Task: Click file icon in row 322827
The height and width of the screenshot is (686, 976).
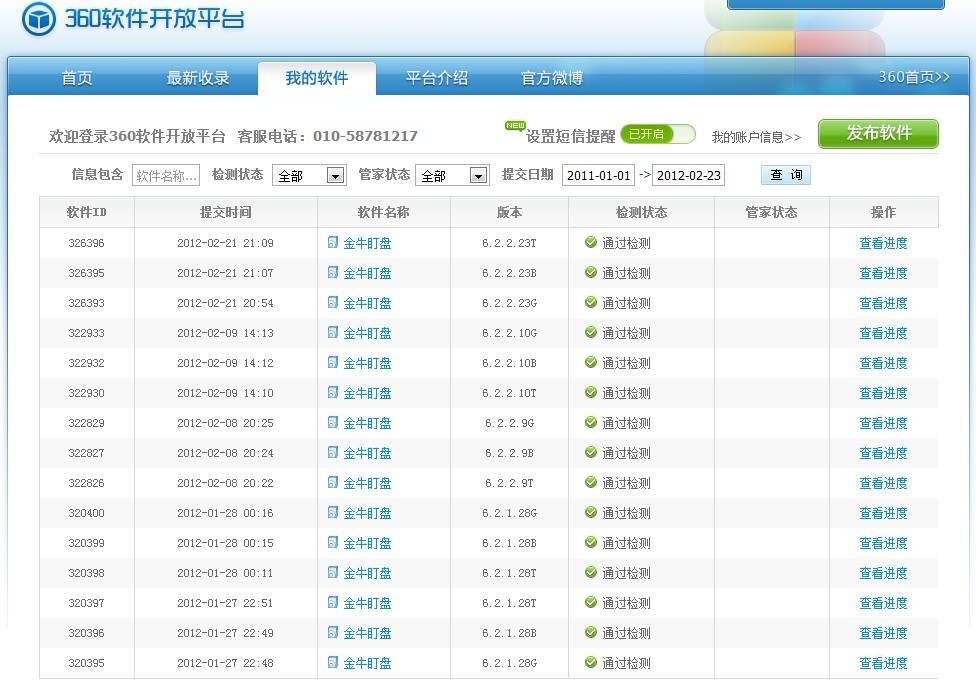Action: click(x=333, y=452)
